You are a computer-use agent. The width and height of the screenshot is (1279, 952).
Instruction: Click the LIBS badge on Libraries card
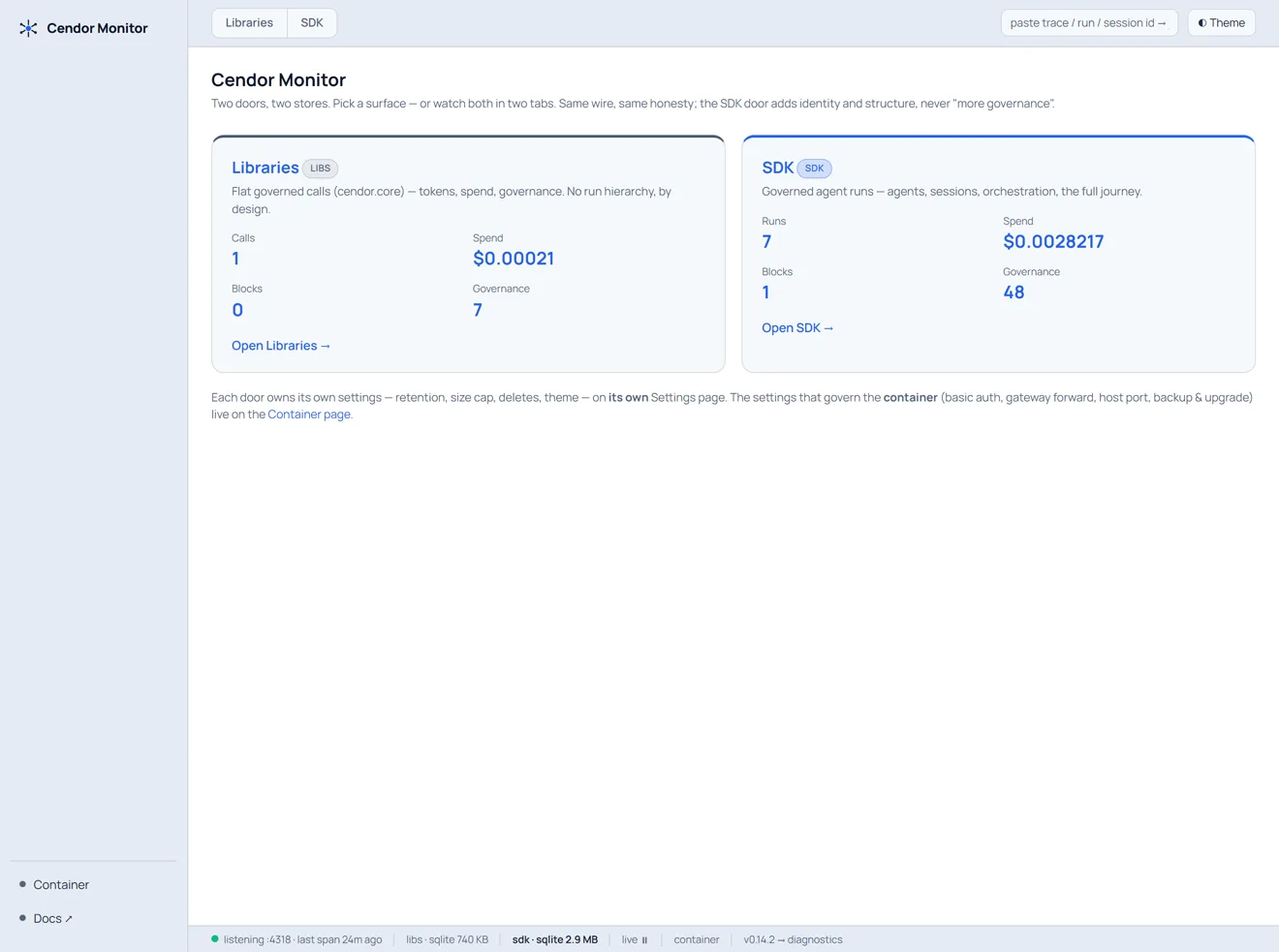click(x=320, y=169)
